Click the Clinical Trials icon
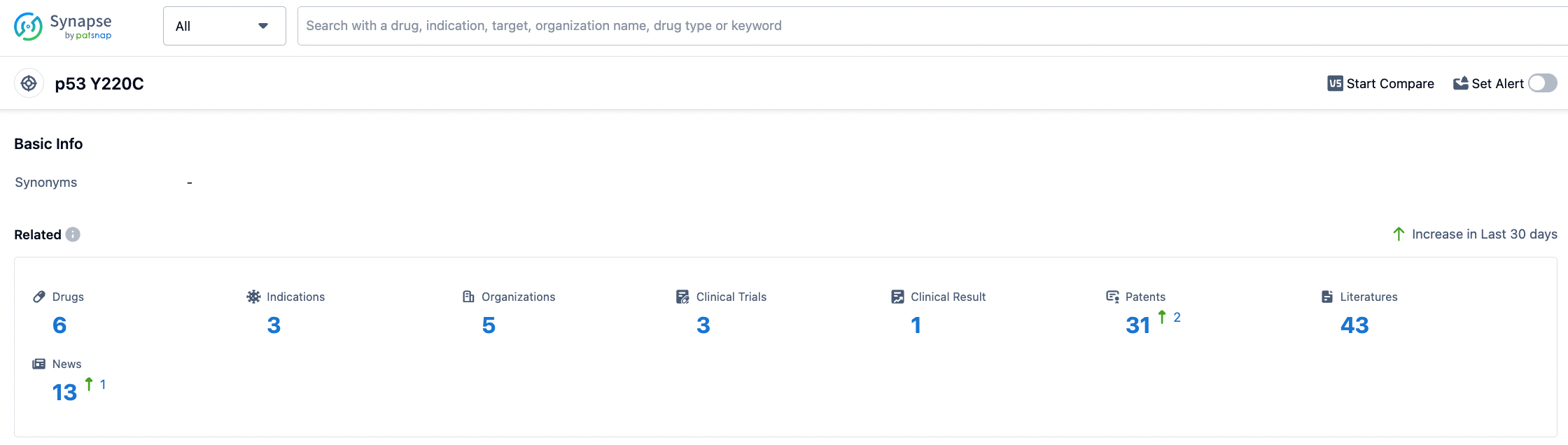Screen dimensions: 1568x445 pyautogui.click(x=682, y=297)
